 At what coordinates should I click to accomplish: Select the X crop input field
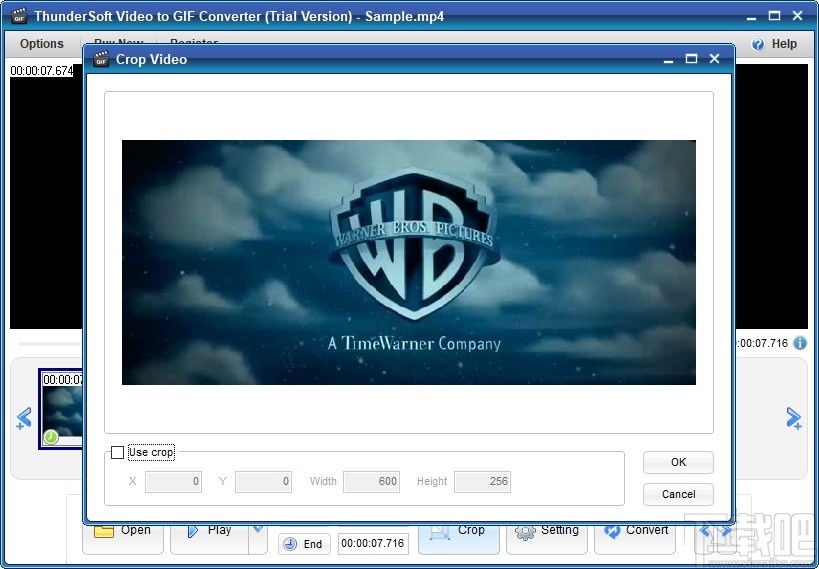coord(173,481)
